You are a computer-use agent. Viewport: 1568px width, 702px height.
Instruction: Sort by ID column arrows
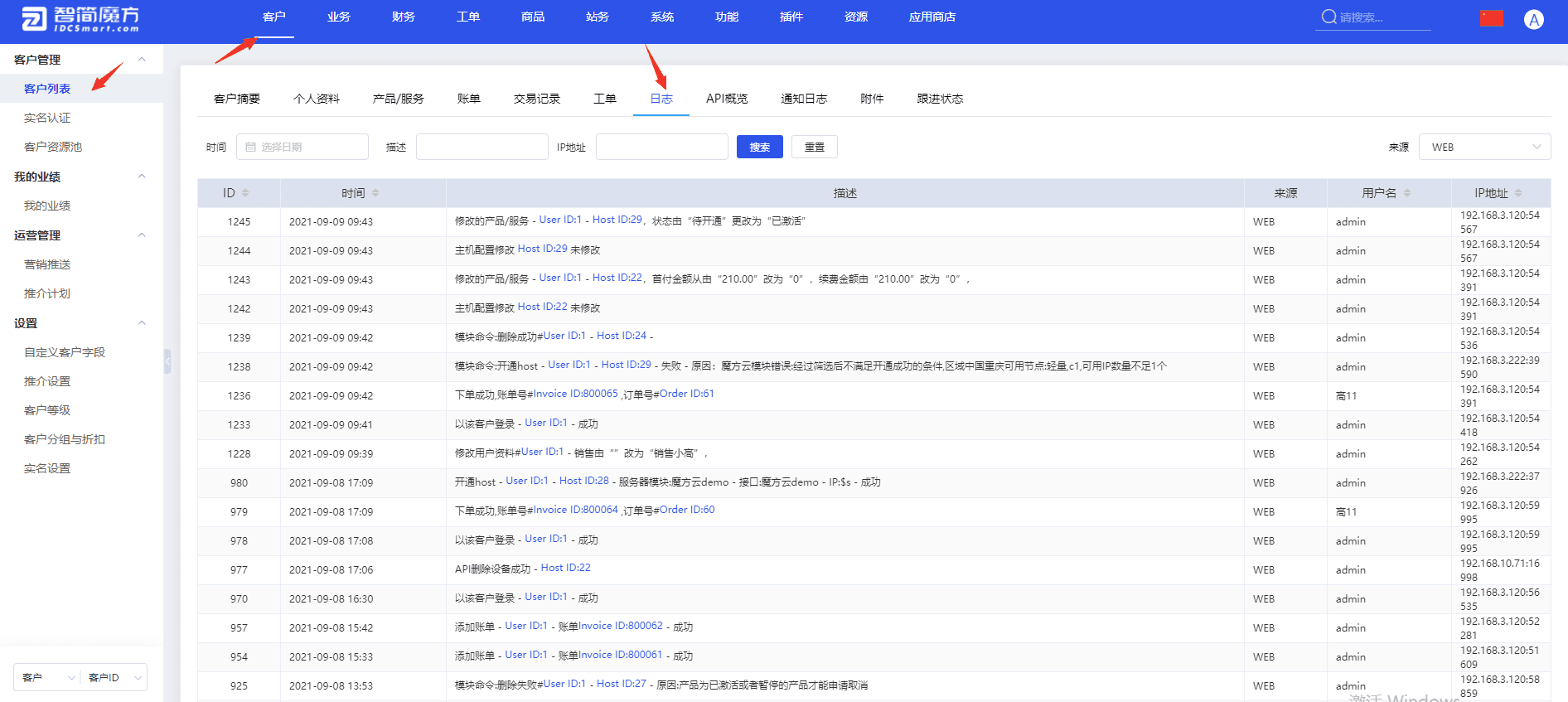[x=245, y=193]
